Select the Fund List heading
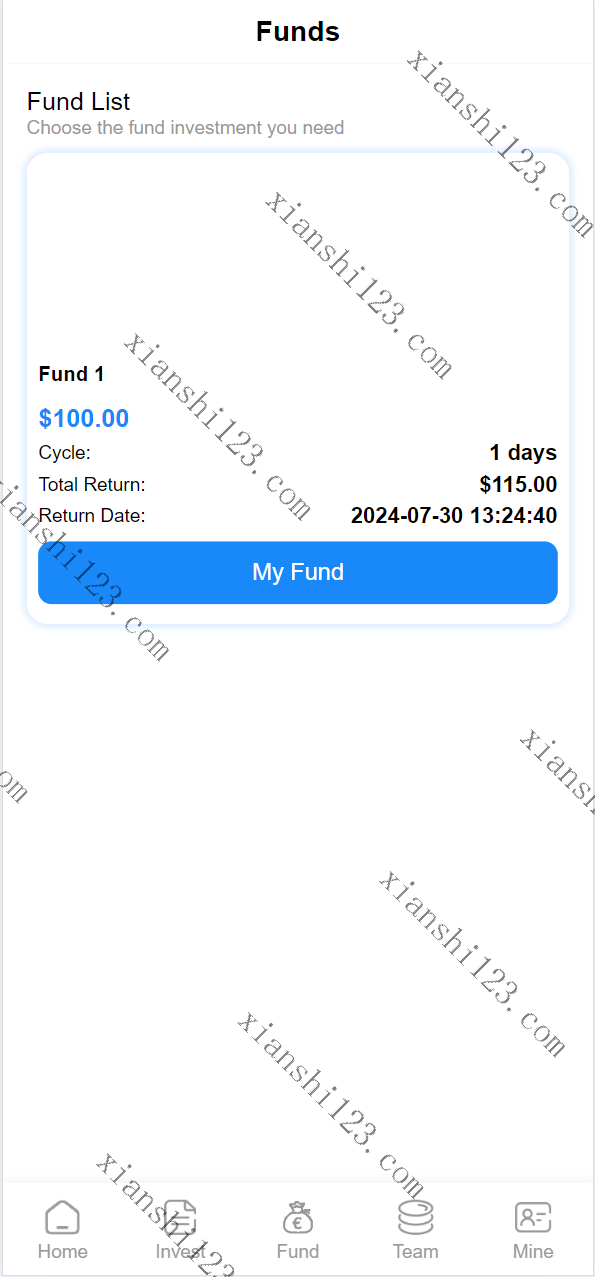This screenshot has height=1277, width=595. (x=79, y=101)
